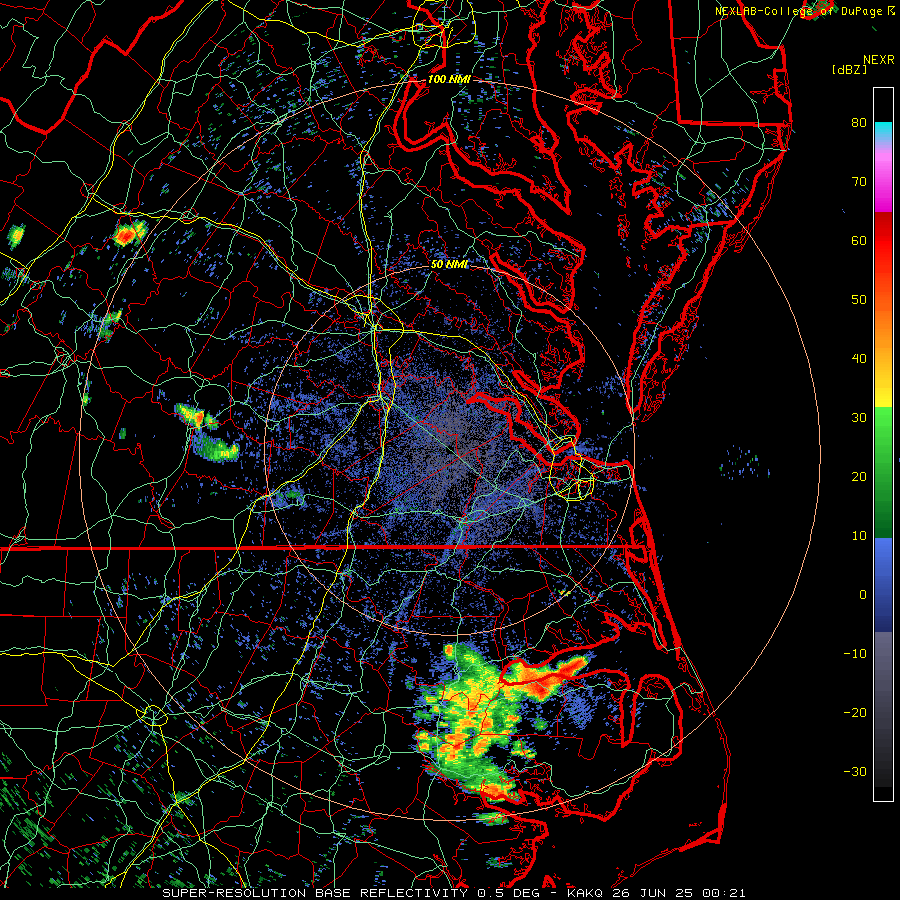Click the "26 JUN 25 00:21" timestamp

coord(679,893)
